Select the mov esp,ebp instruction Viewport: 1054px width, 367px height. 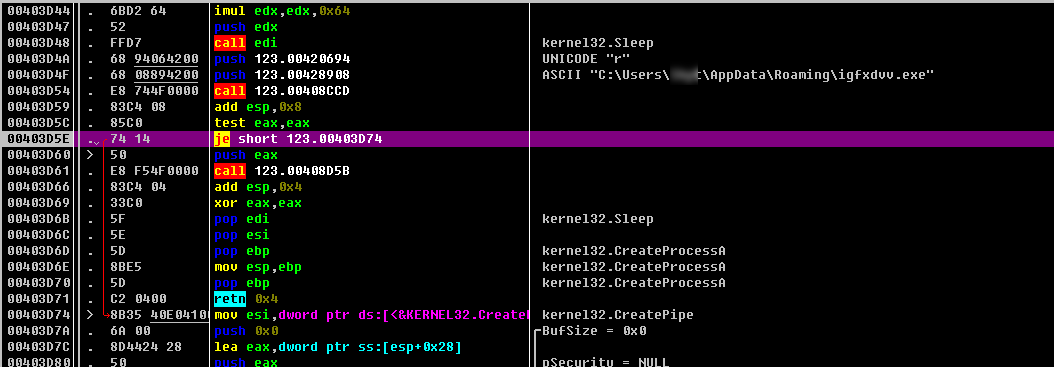(x=258, y=267)
